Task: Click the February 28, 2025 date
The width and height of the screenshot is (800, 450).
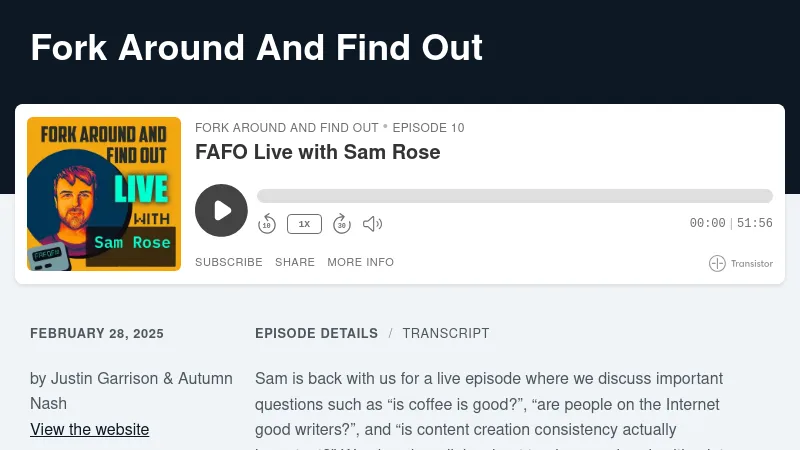Action: click(97, 334)
